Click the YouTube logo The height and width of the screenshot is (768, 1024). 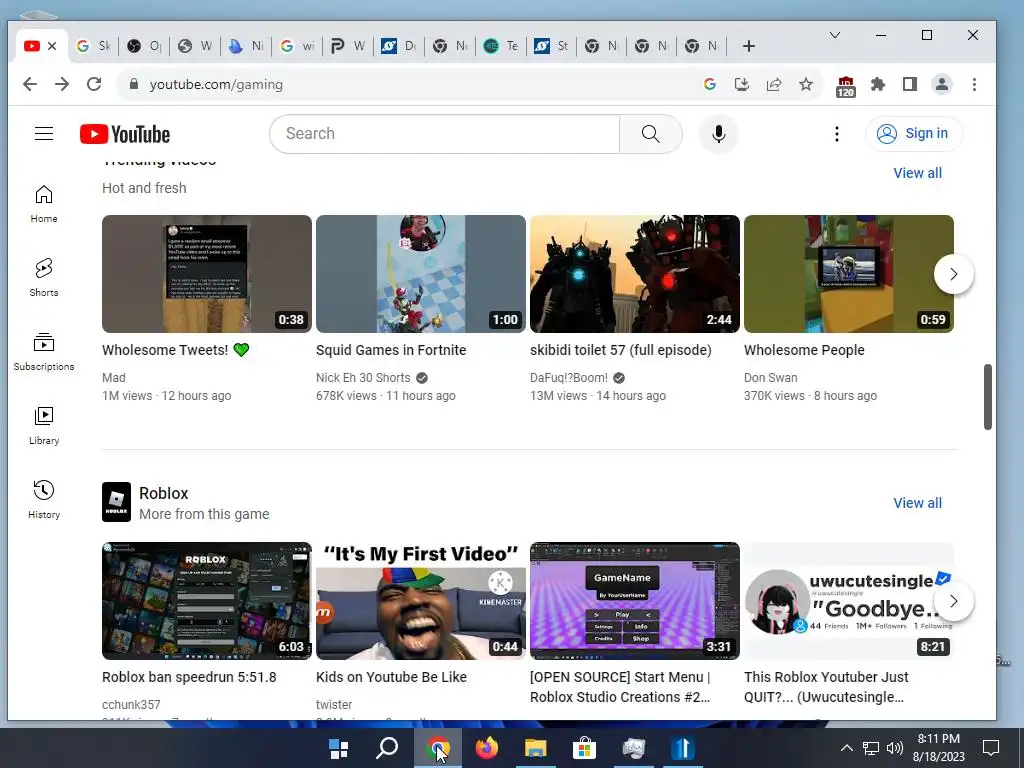point(125,135)
